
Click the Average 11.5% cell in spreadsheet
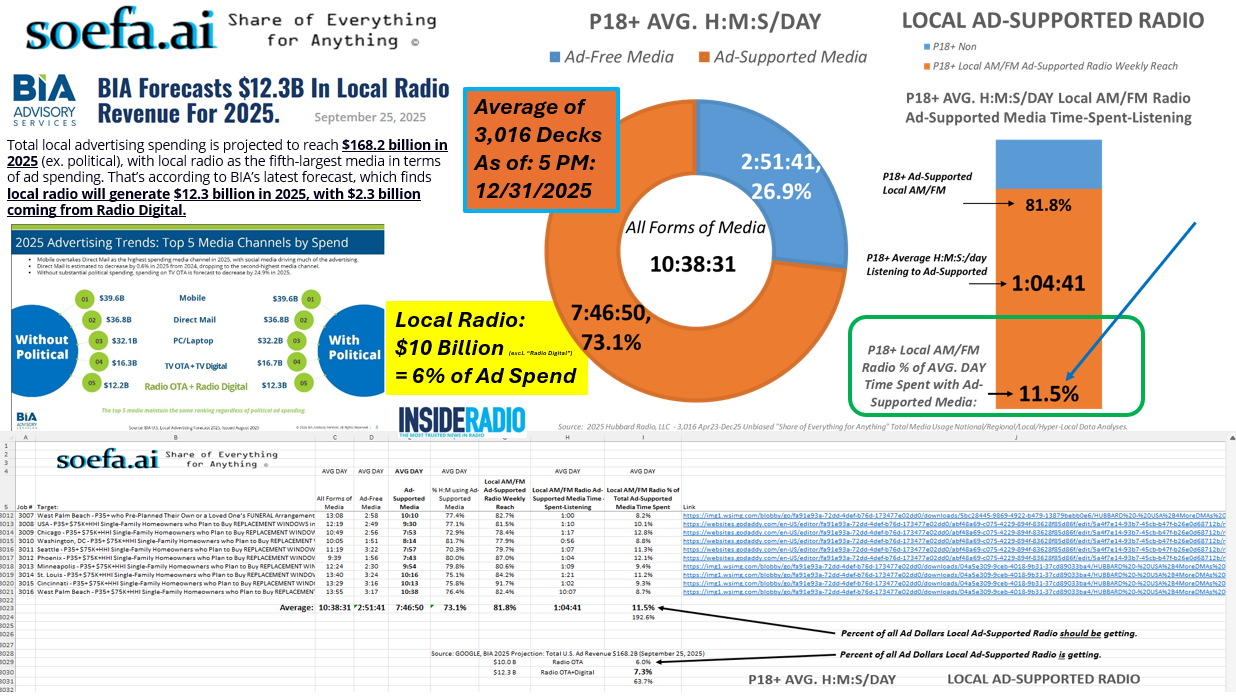tap(642, 607)
